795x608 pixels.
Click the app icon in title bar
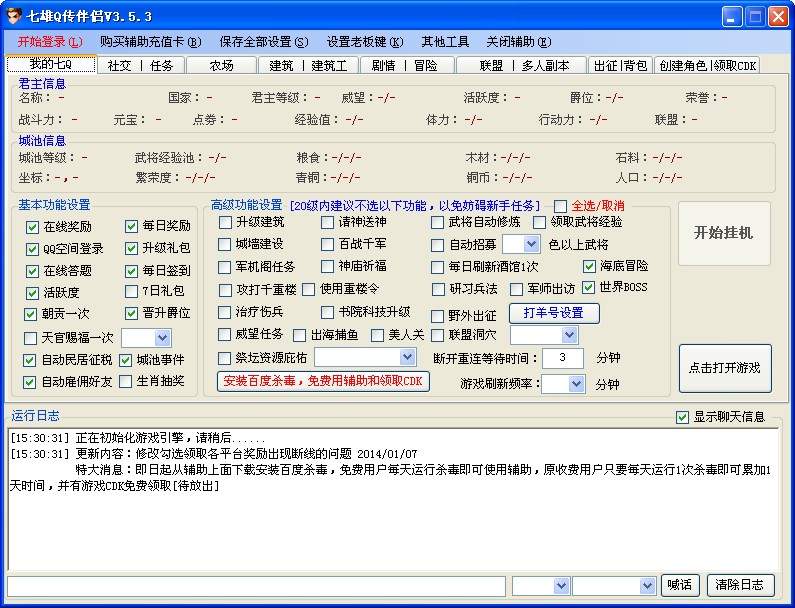click(x=14, y=16)
